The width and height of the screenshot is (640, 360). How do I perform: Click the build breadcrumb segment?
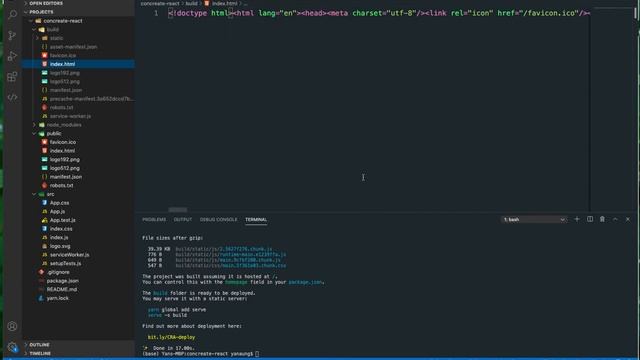point(191,3)
